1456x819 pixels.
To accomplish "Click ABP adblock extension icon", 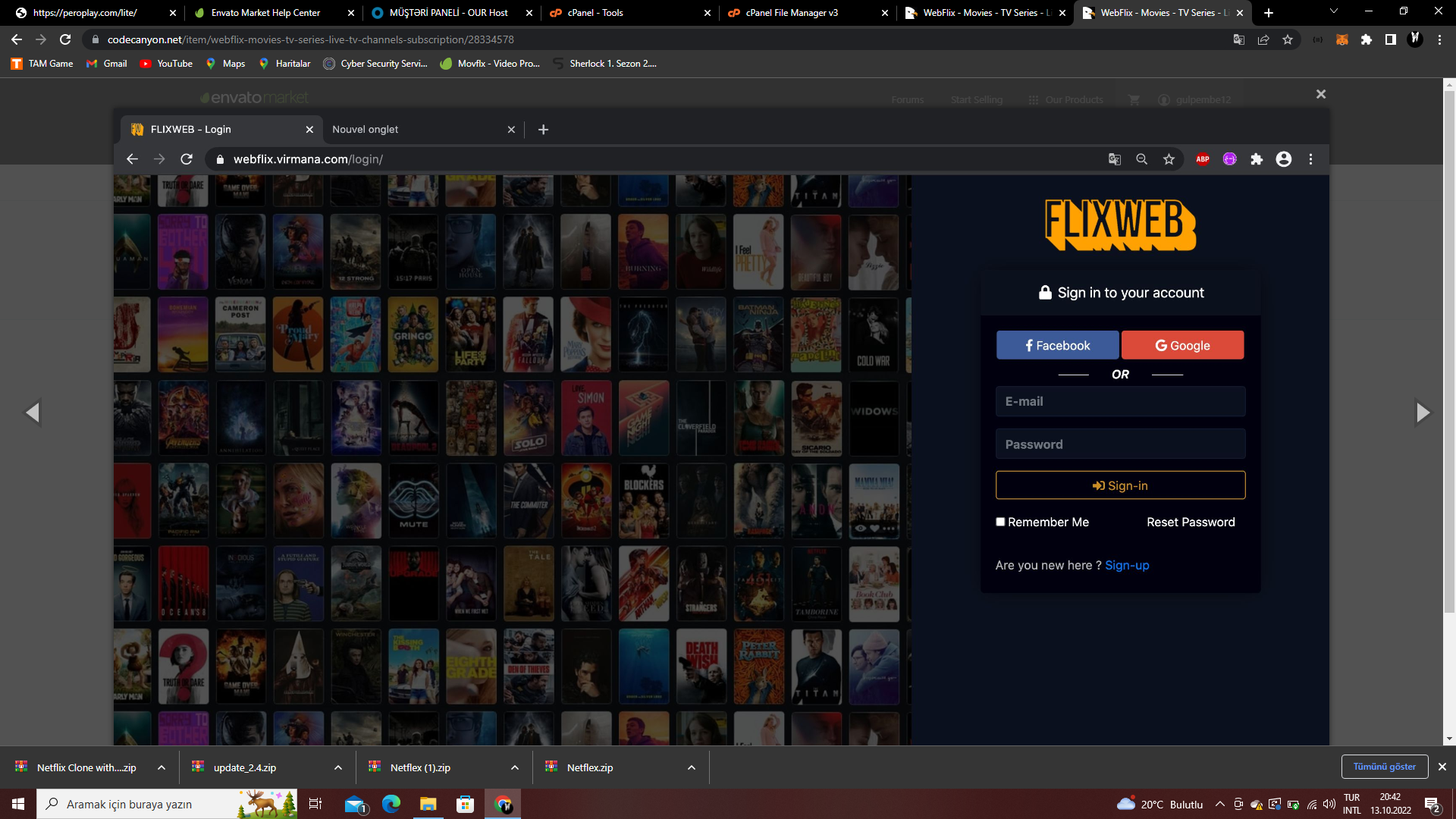I will tap(1203, 159).
